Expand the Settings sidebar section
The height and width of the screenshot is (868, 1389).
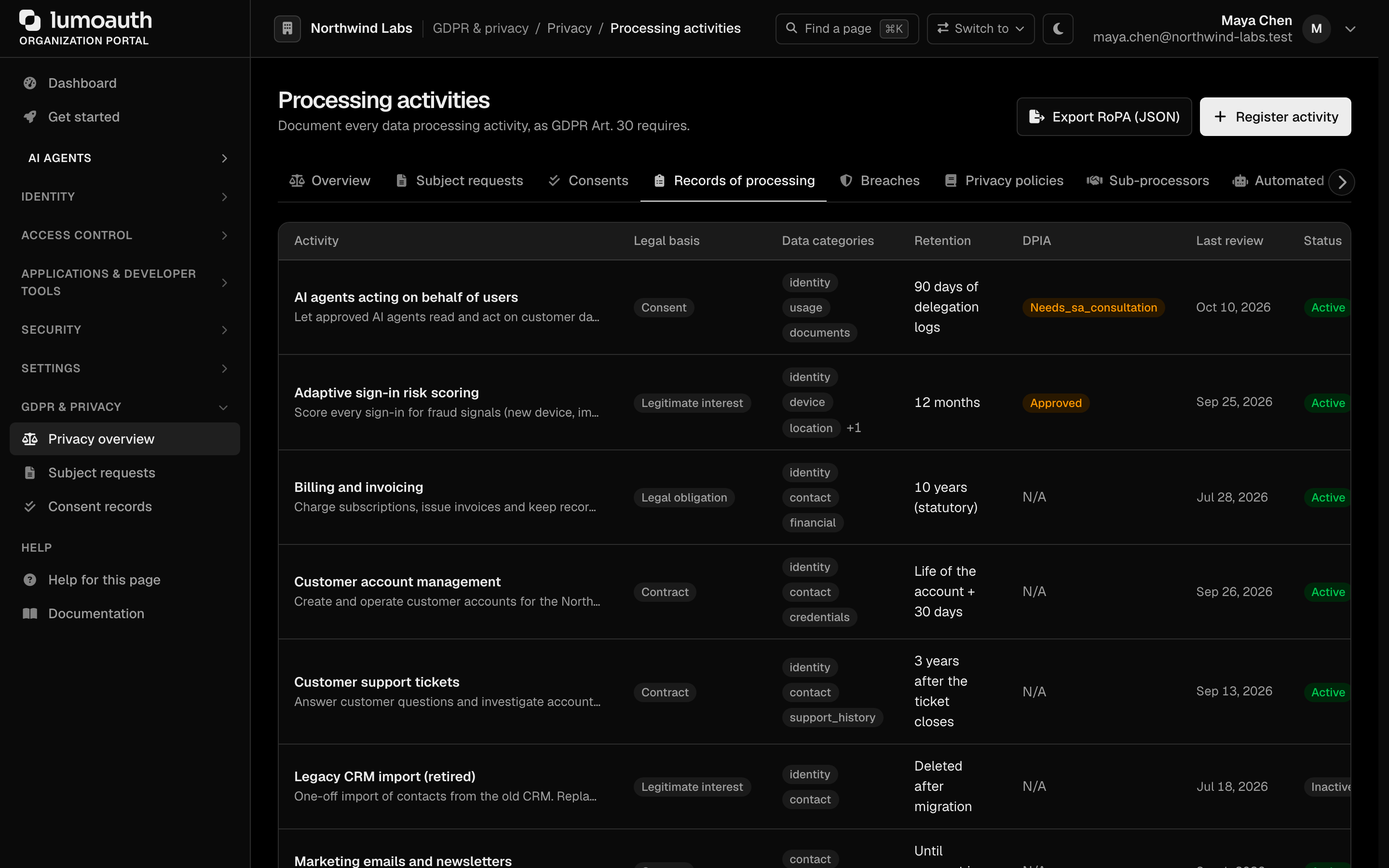click(x=124, y=368)
